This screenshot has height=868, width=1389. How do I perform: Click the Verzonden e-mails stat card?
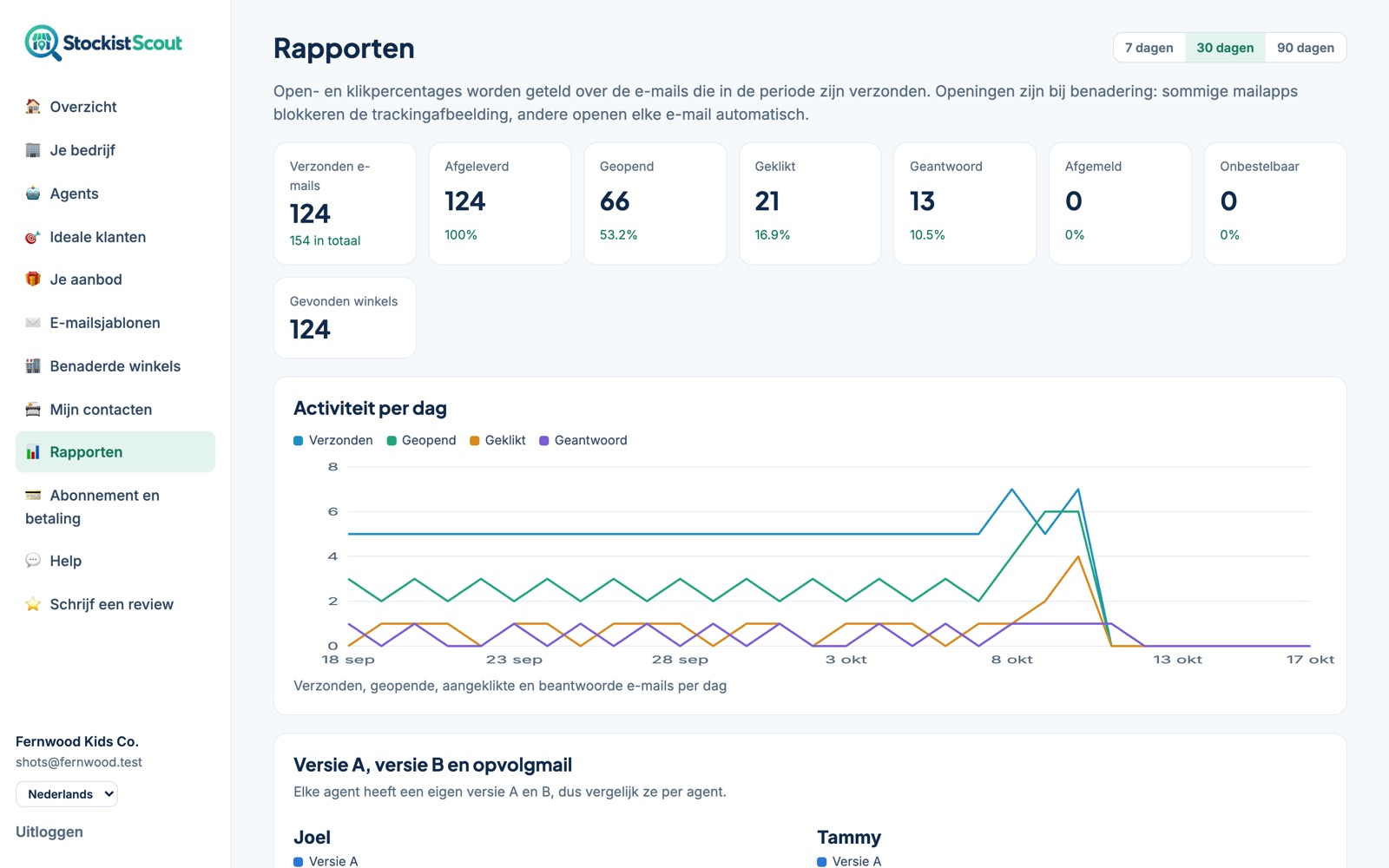click(x=345, y=204)
